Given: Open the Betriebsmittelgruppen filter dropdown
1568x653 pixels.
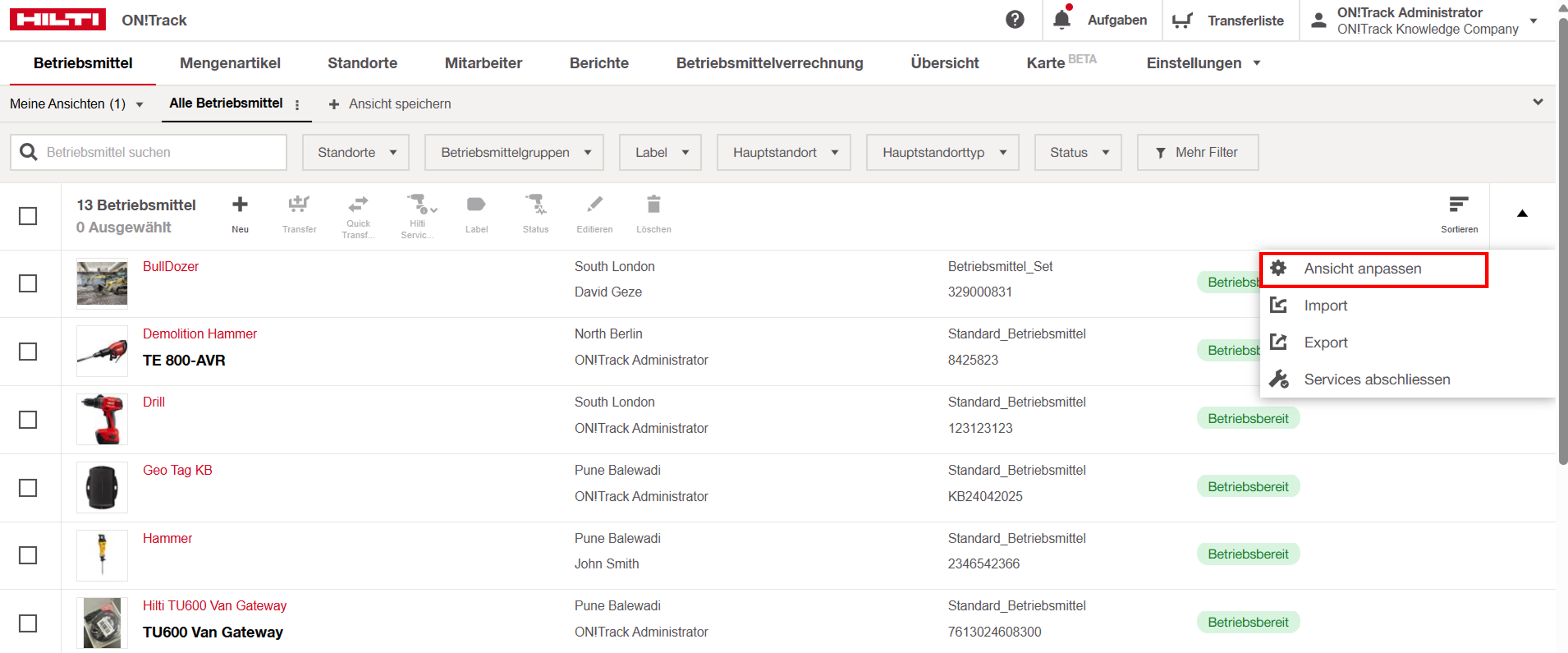Looking at the screenshot, I should (x=514, y=152).
